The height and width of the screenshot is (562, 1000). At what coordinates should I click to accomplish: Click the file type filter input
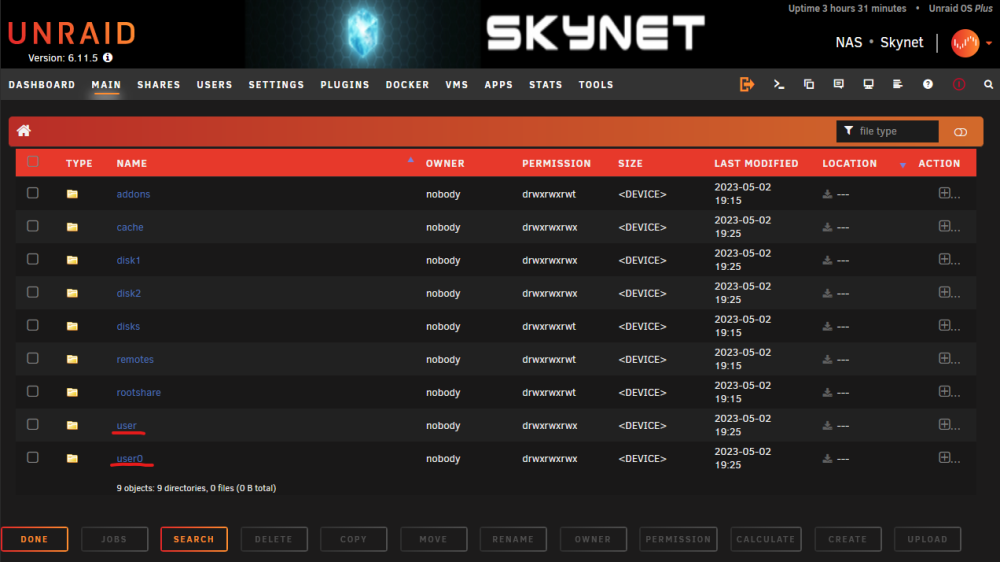click(887, 131)
